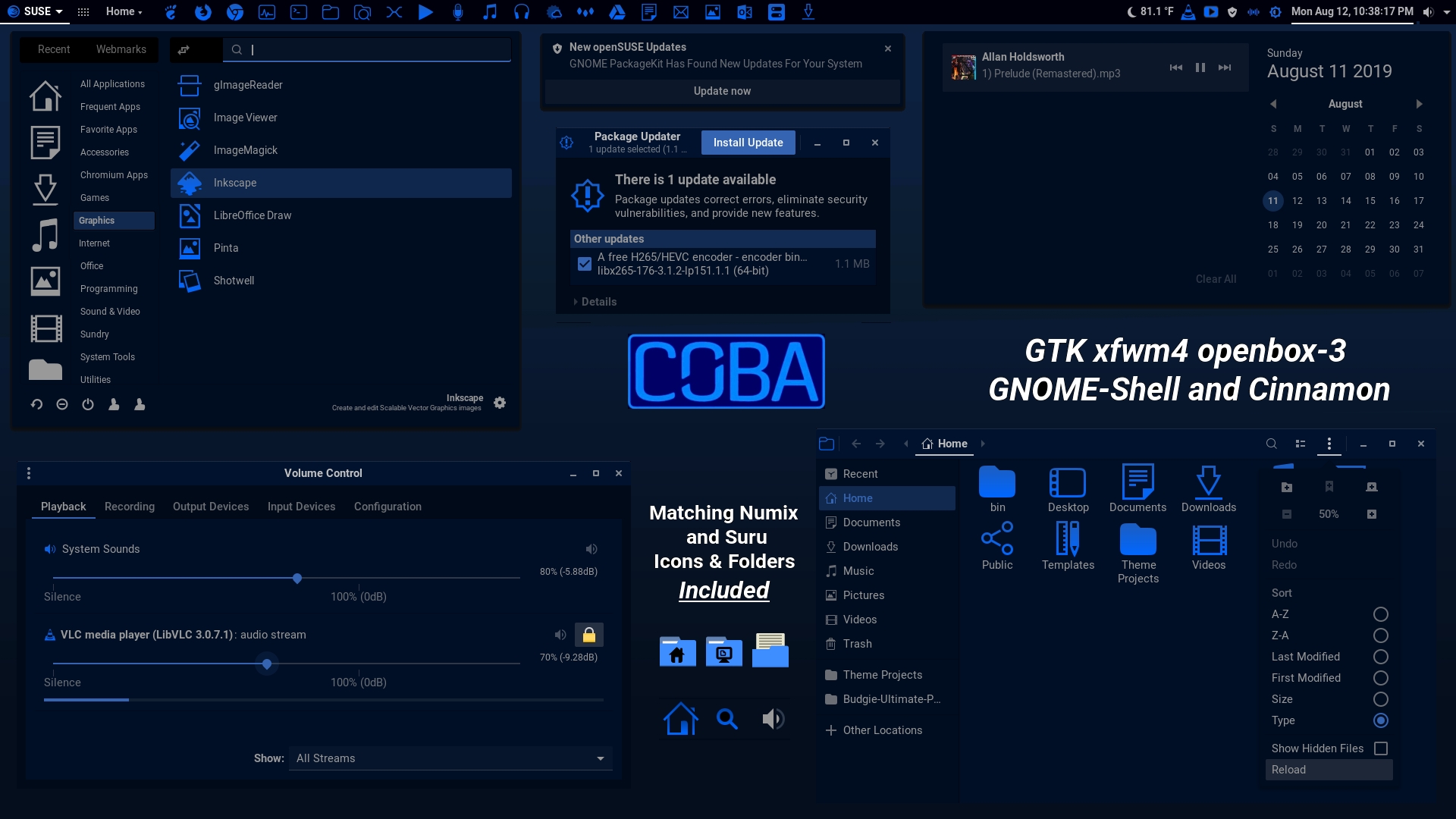Switch to the Output Devices tab

click(x=211, y=507)
